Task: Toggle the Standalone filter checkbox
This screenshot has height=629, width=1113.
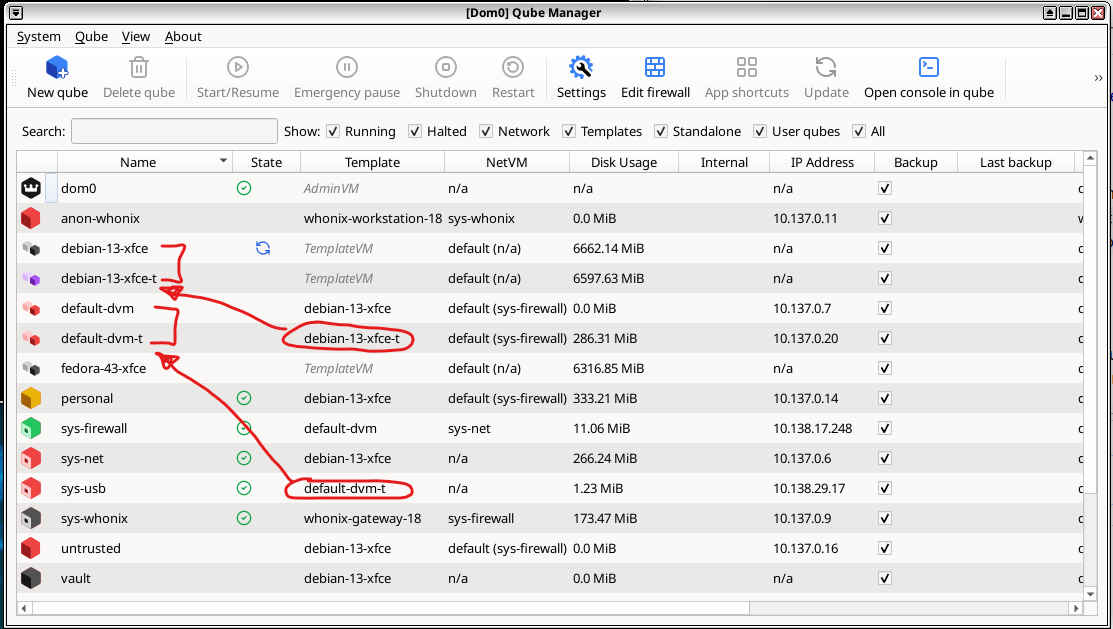Action: click(660, 131)
